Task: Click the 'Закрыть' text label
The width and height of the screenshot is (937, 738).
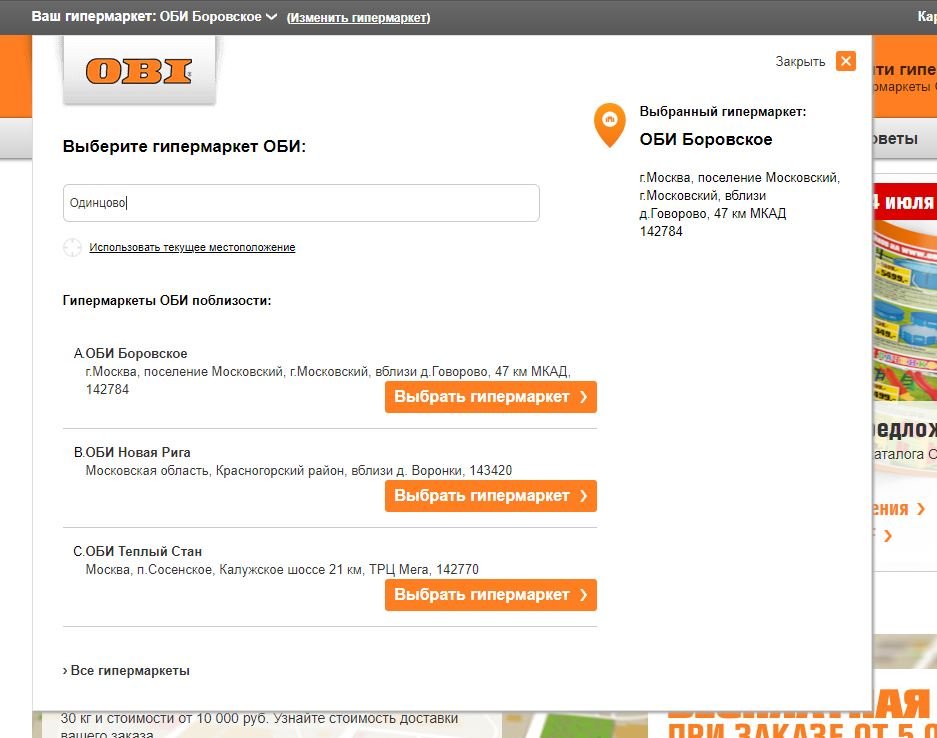Action: pyautogui.click(x=800, y=62)
